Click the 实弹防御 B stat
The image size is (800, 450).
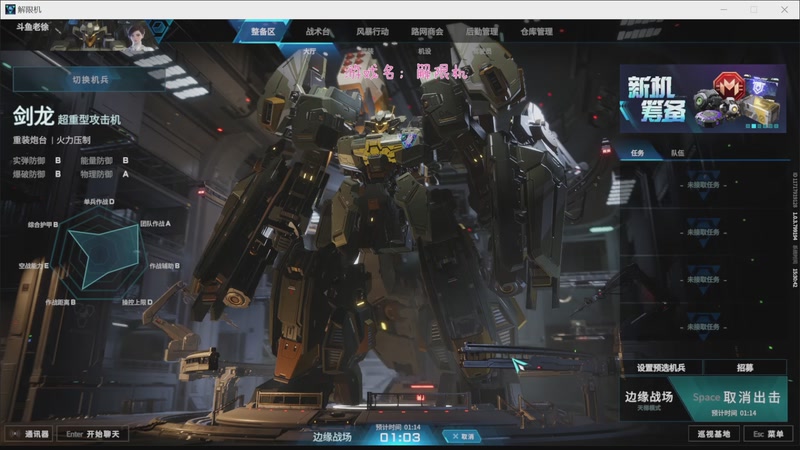pyautogui.click(x=37, y=161)
